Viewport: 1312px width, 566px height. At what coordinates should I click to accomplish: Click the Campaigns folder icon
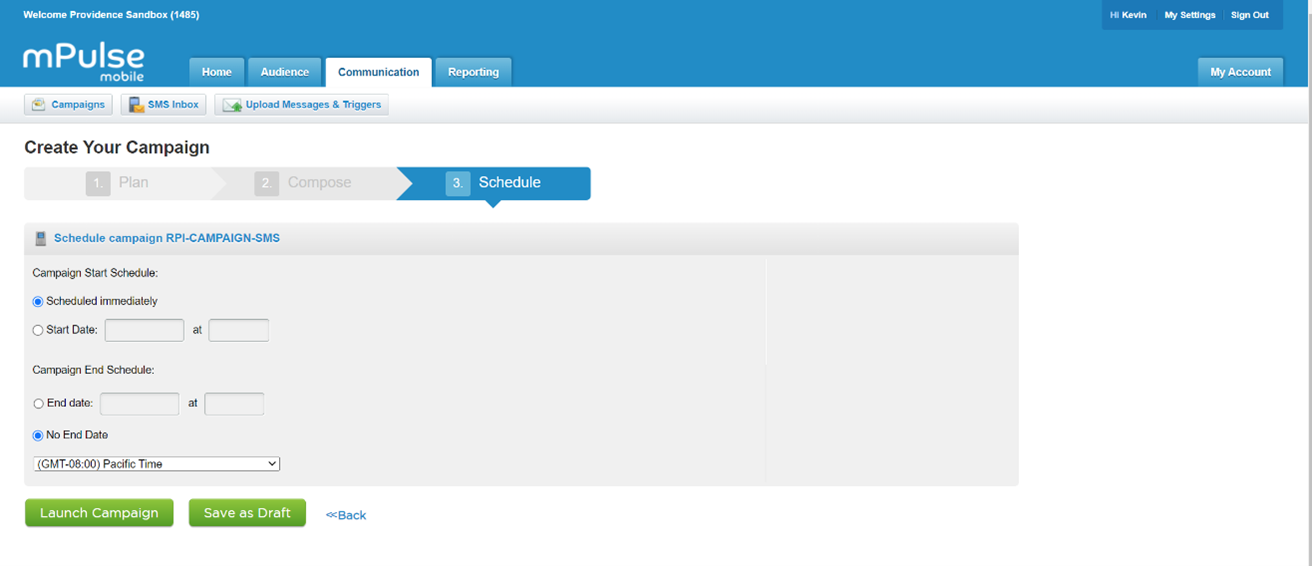click(x=38, y=105)
